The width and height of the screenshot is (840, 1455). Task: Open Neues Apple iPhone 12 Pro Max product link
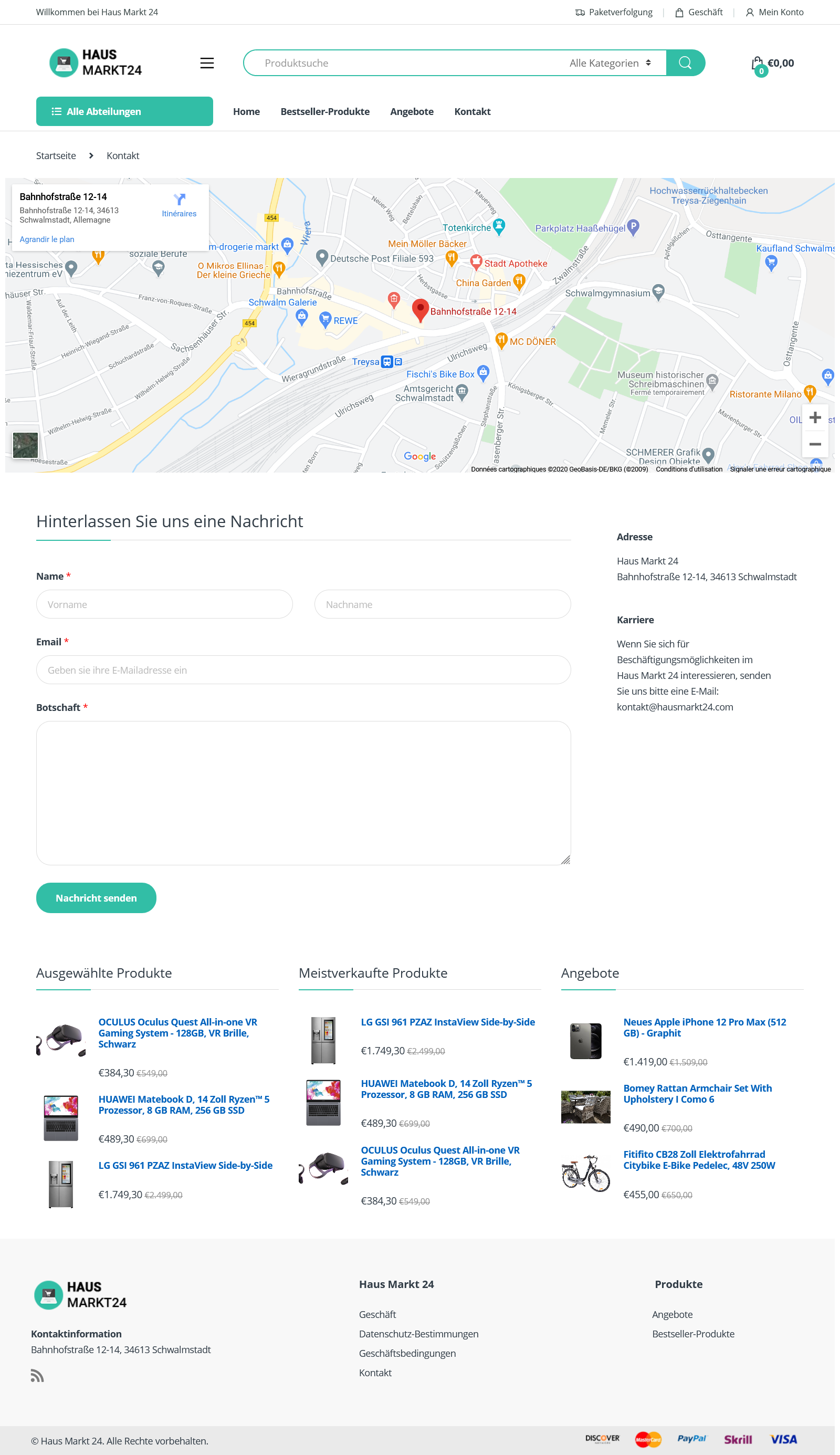705,1028
